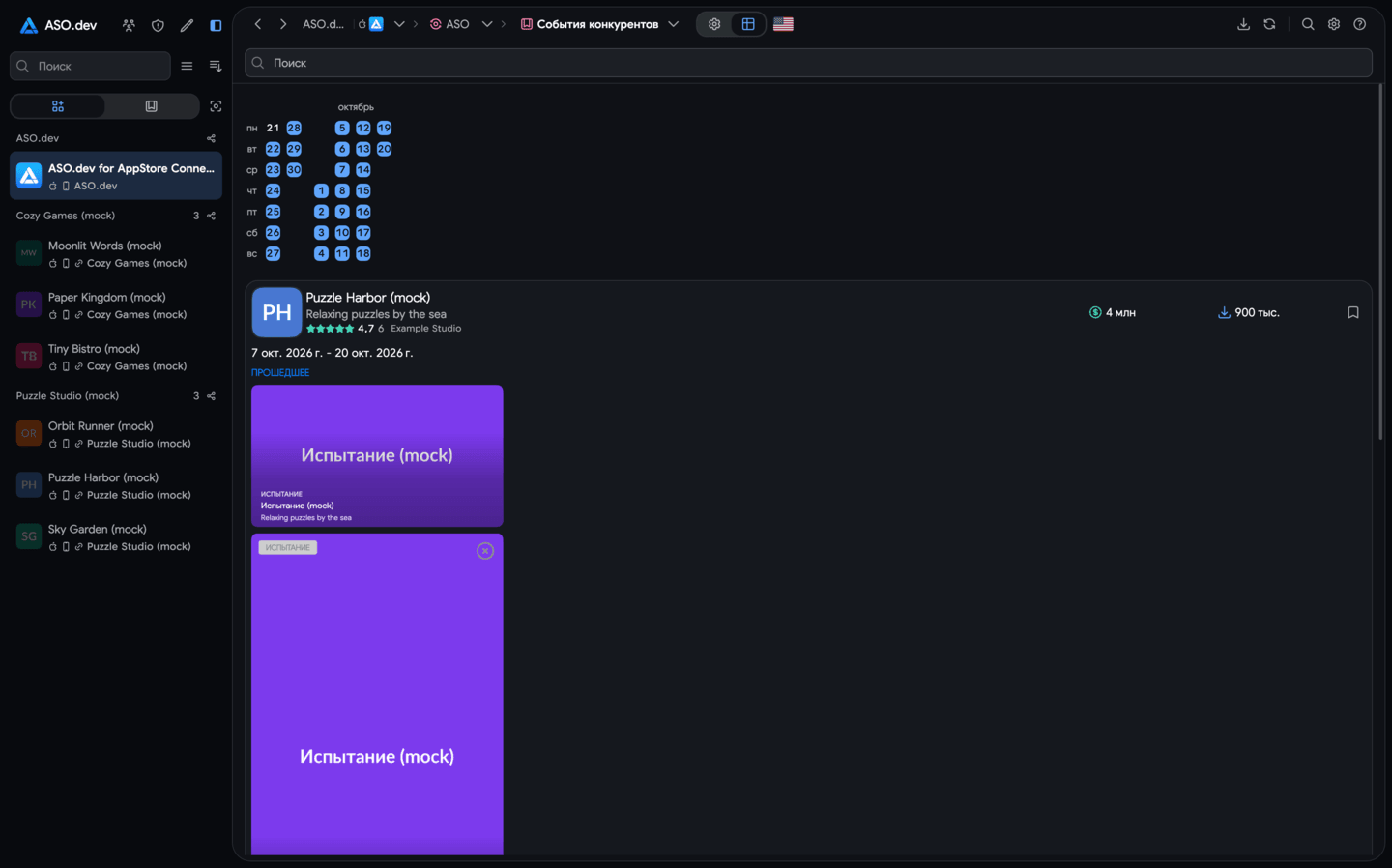
Task: Open the Испытание (mock) event thumbnail
Action: (x=377, y=455)
